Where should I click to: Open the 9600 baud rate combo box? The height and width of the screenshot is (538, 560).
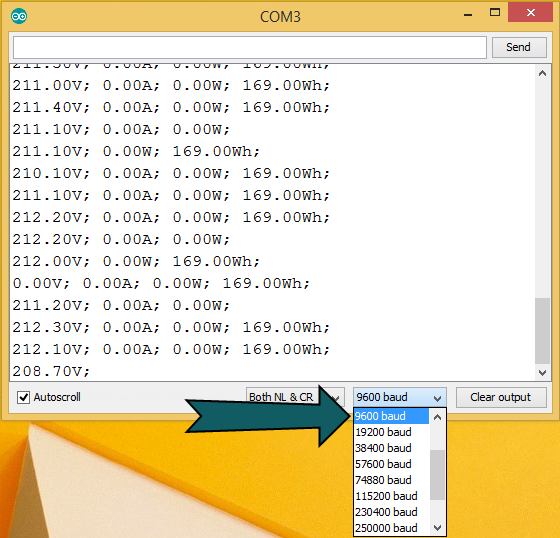pos(399,397)
